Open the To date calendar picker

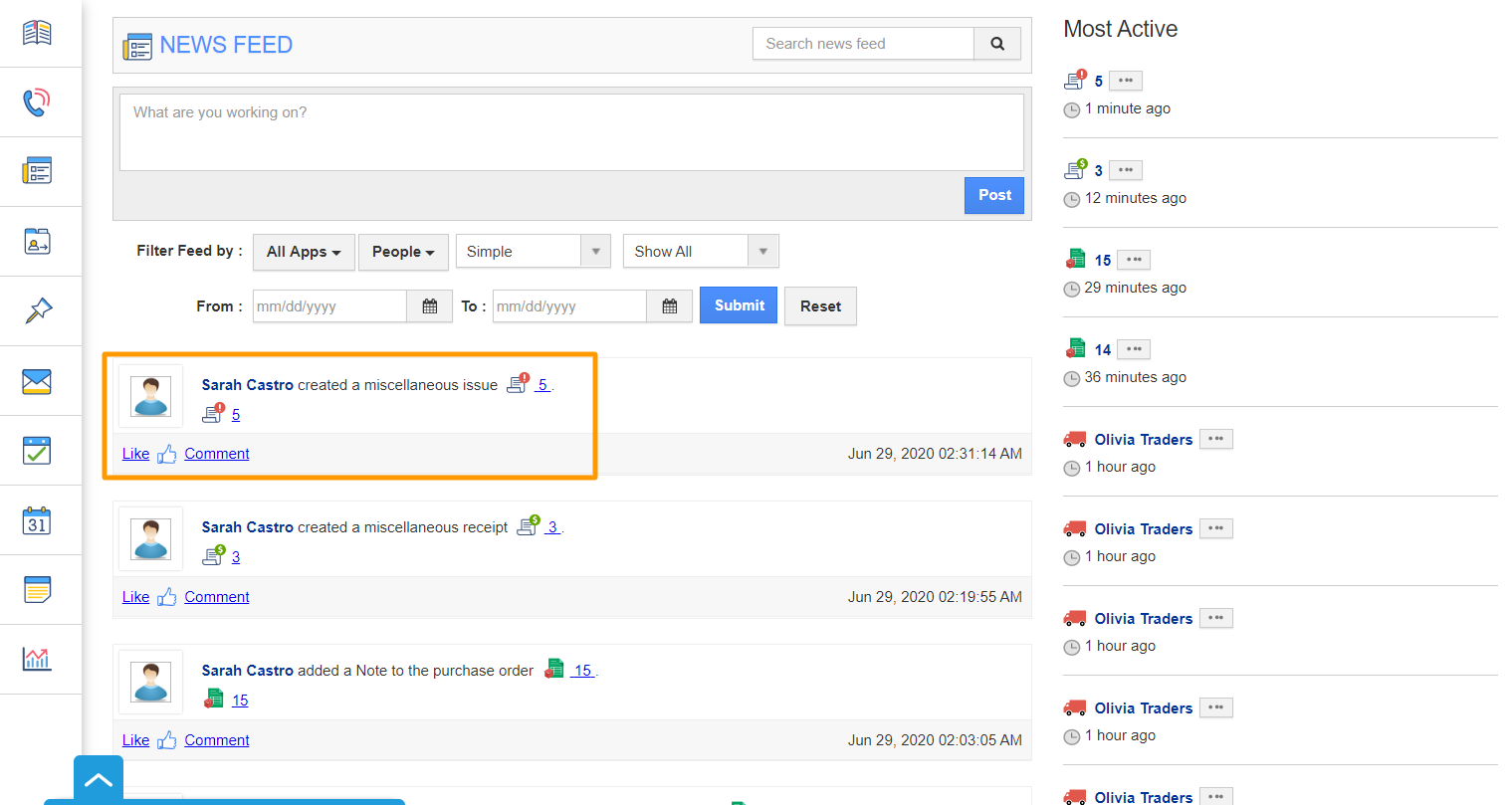670,306
